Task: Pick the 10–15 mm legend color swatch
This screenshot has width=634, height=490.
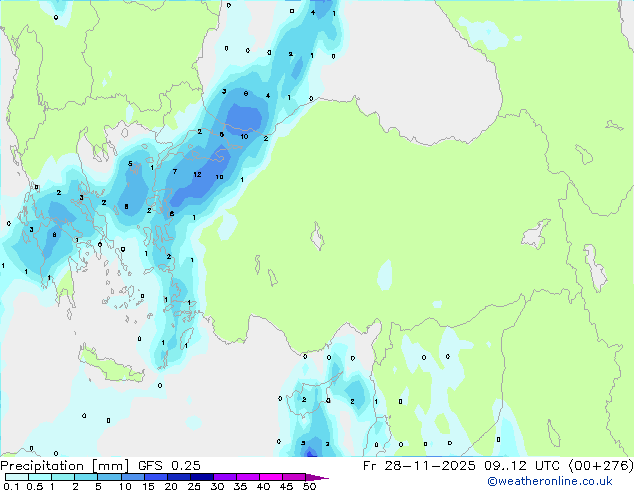Action: 132,477
